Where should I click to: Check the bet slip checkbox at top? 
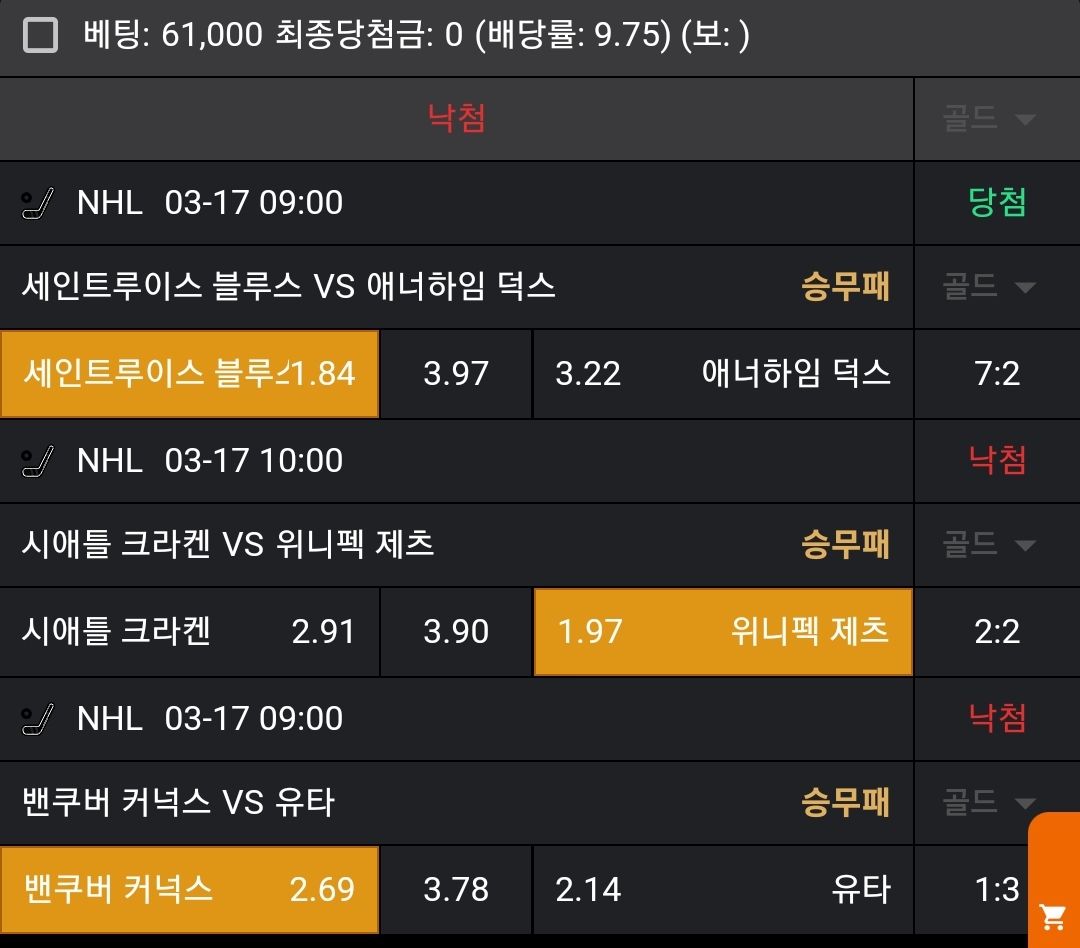40,37
